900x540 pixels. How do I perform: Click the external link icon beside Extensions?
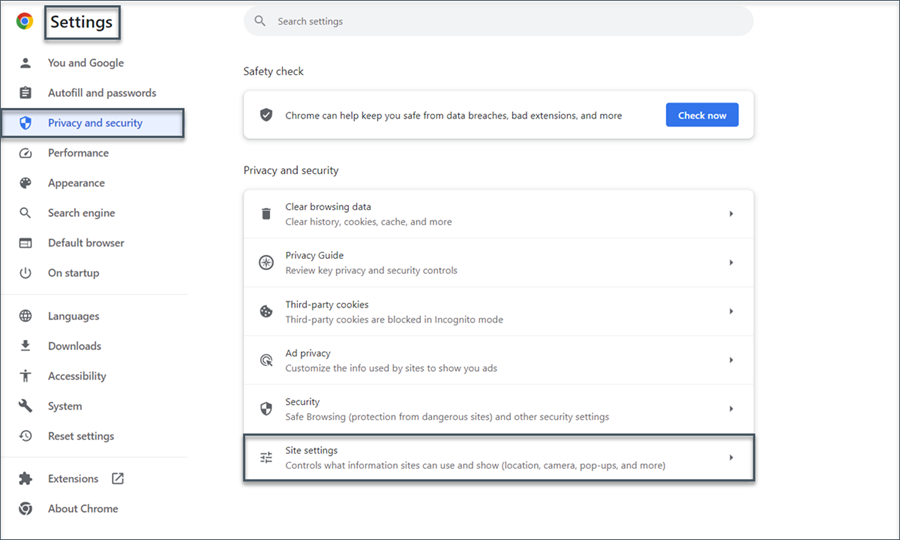click(118, 479)
